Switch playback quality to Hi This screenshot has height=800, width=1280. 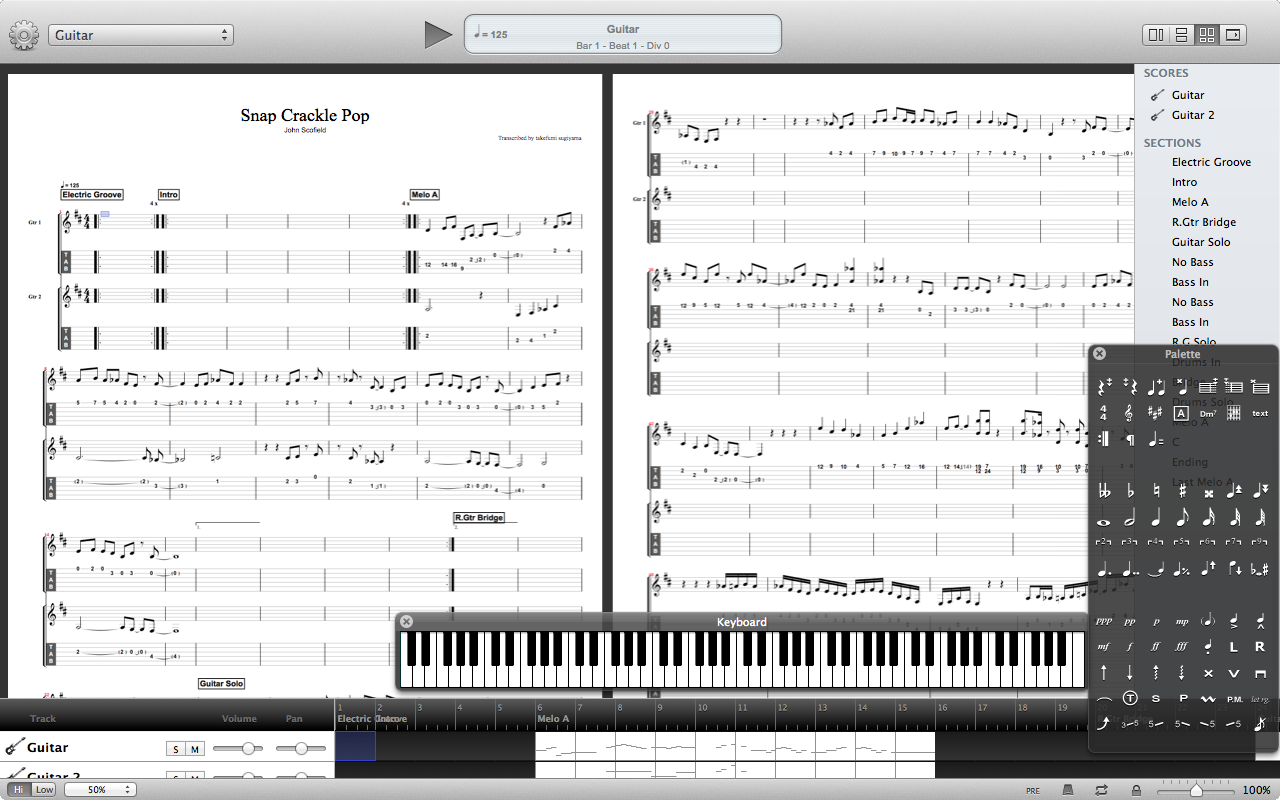click(18, 790)
